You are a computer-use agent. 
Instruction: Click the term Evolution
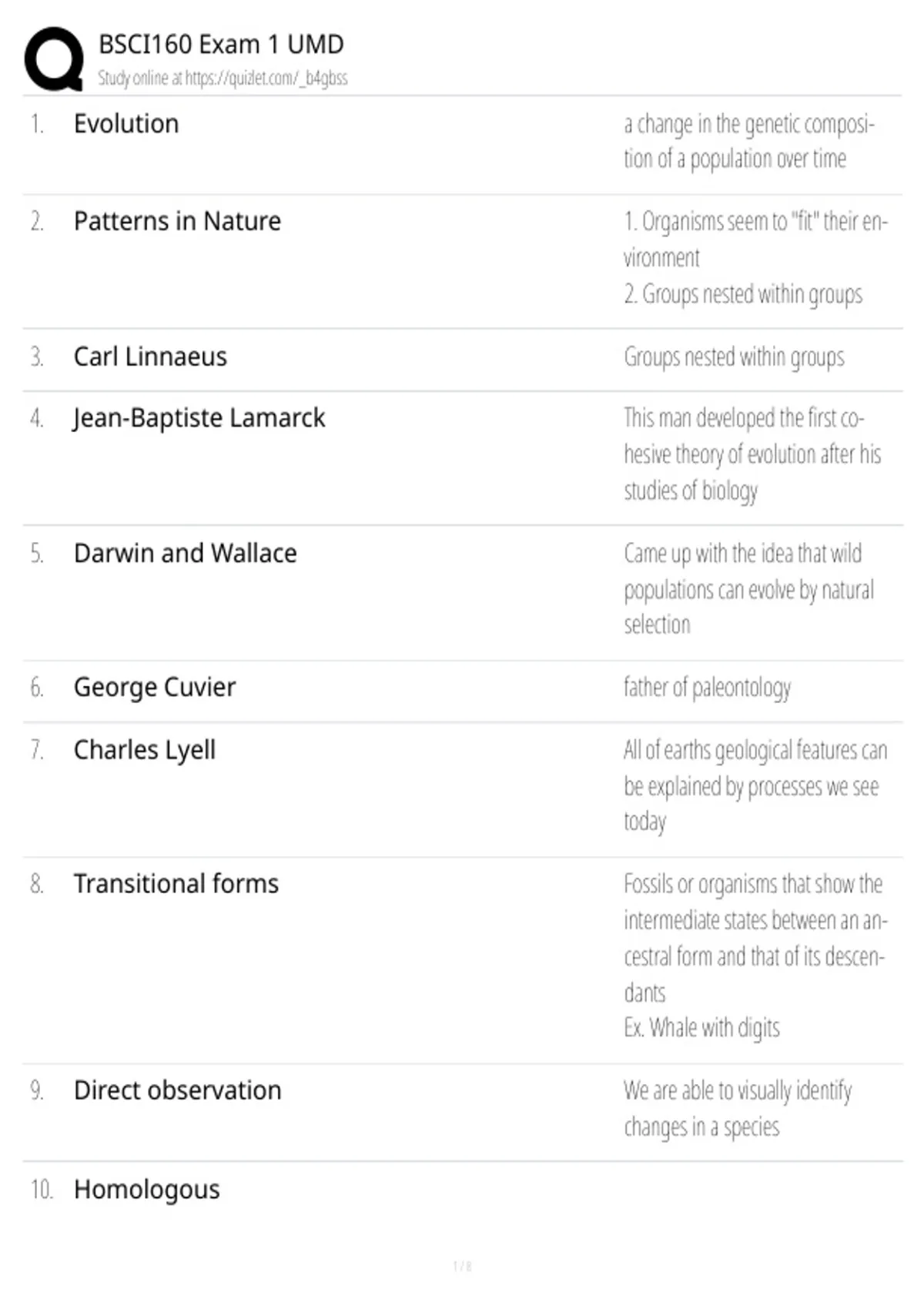coord(126,124)
